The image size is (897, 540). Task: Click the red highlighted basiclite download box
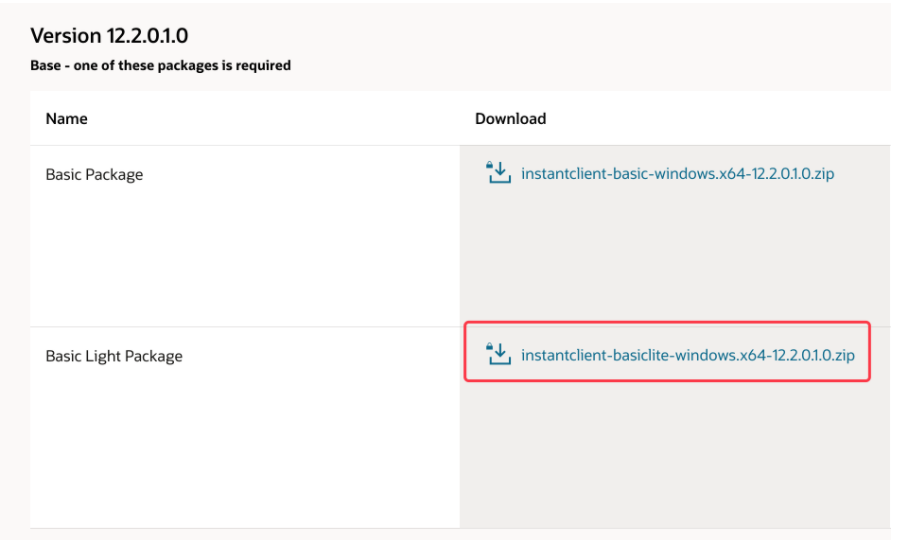point(667,351)
